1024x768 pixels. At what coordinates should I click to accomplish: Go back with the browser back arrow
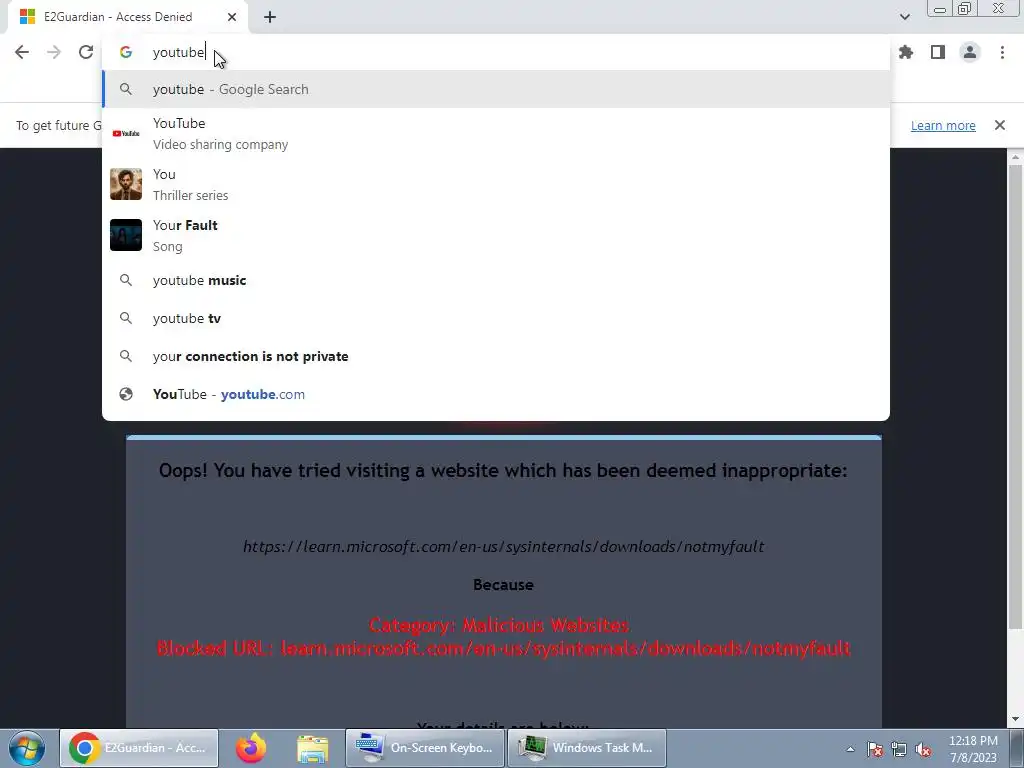point(22,52)
